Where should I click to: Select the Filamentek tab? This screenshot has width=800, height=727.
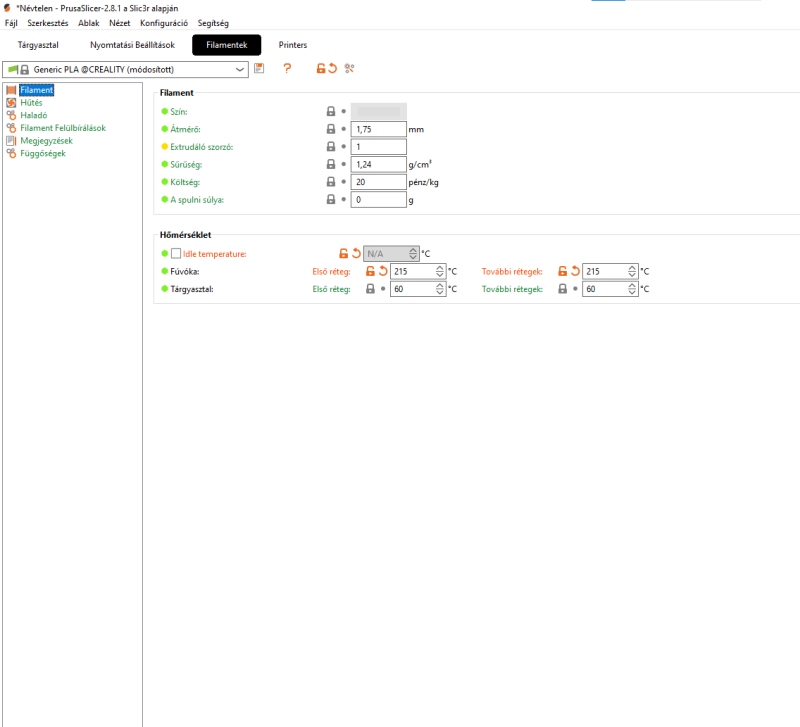coord(227,45)
